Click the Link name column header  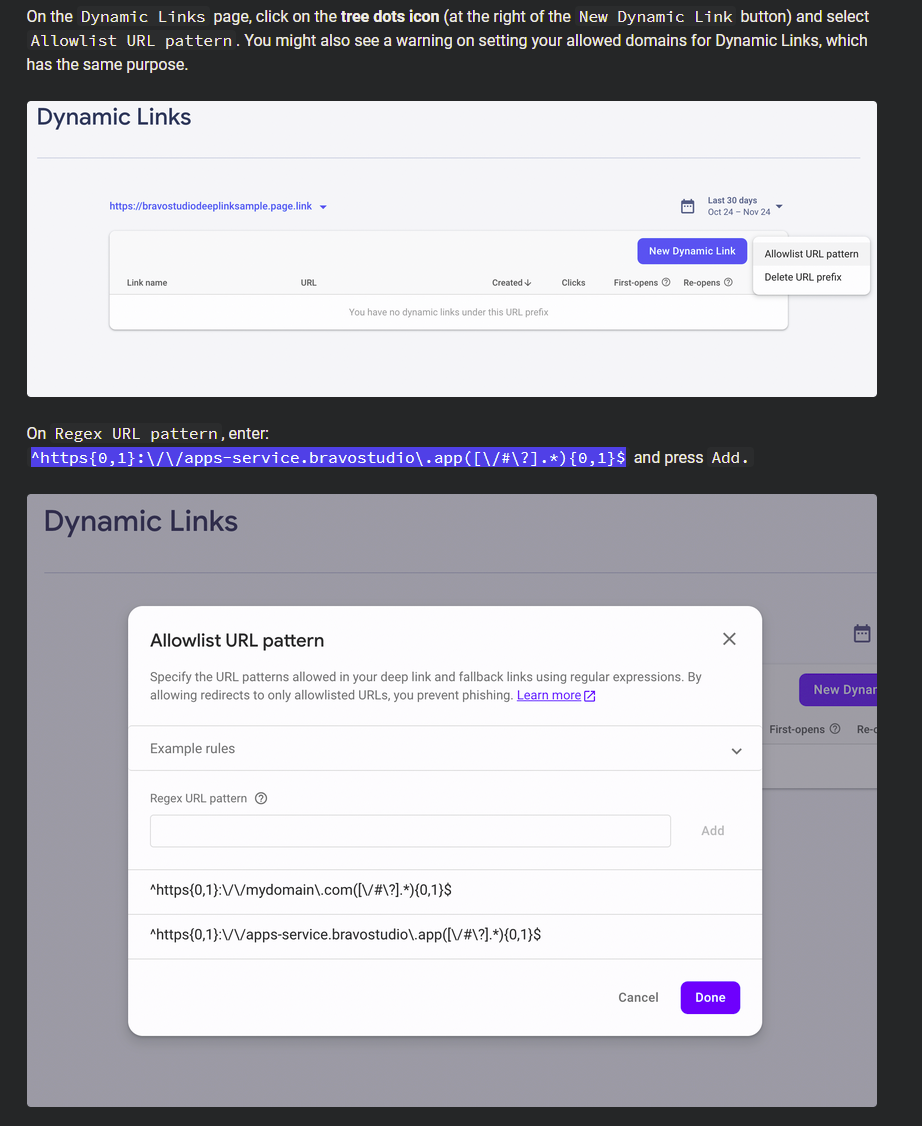point(147,283)
